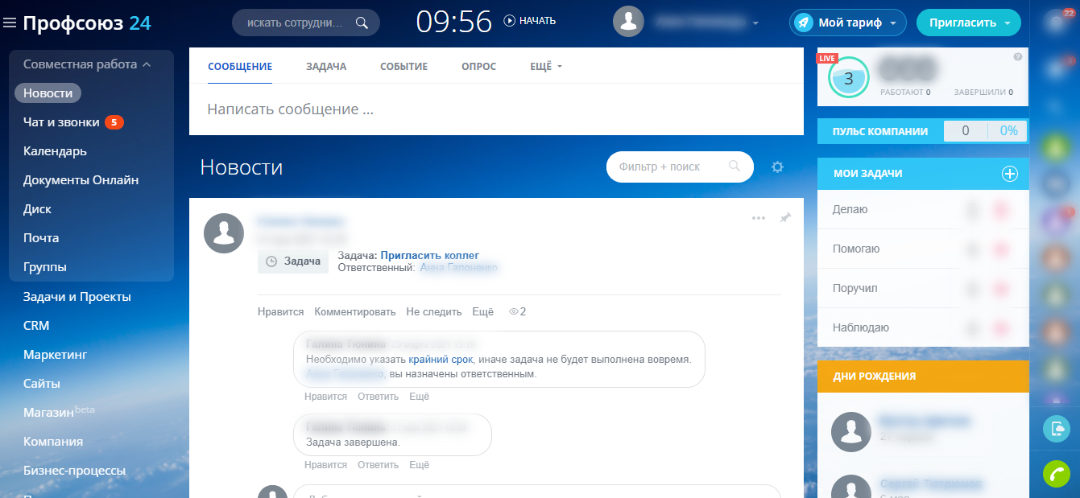Open the Поручил tasks row

coord(923,288)
